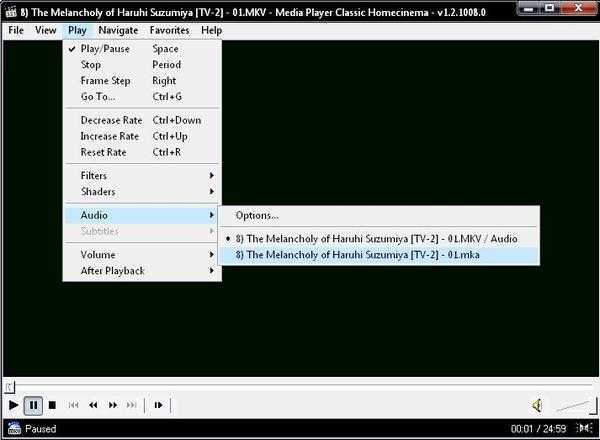Click the Stop button in the control bar
Viewport: 600px width, 440px height.
tap(52, 405)
